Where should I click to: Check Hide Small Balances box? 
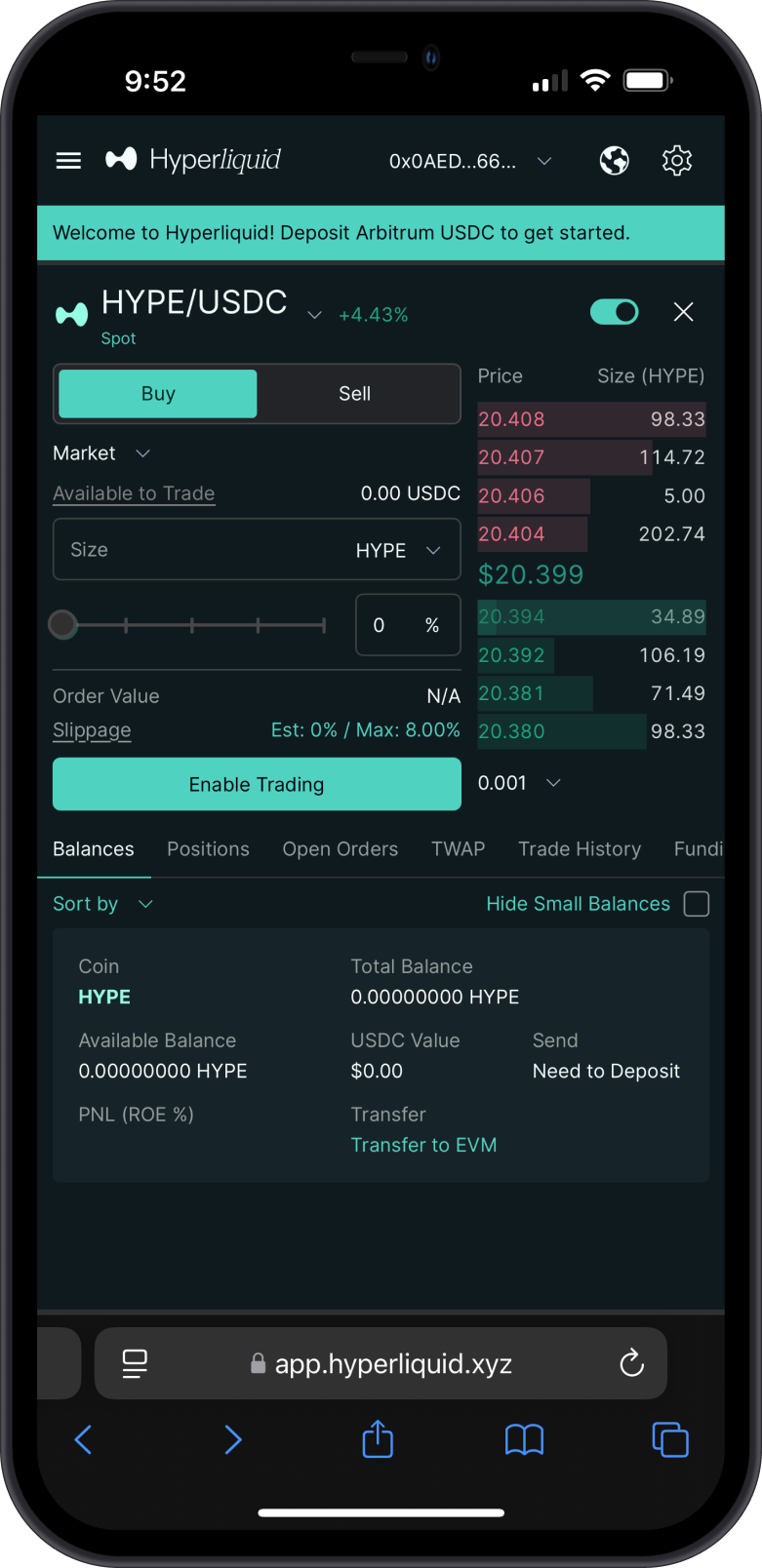[x=697, y=904]
